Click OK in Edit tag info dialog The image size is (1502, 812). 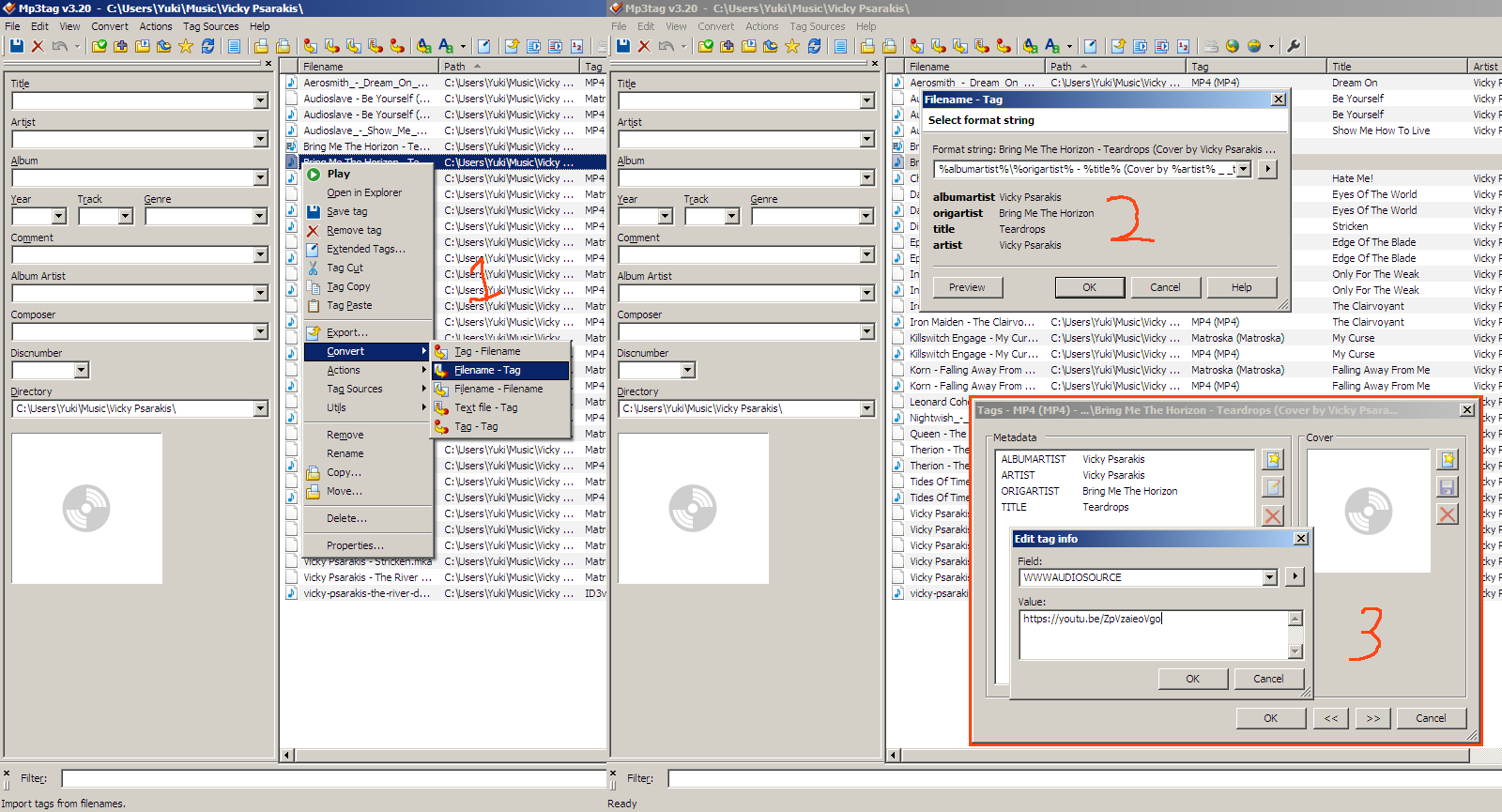coord(1192,679)
